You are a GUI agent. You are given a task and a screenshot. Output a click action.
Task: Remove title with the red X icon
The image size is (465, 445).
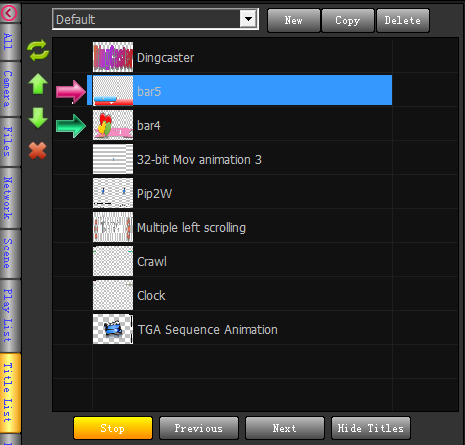(37, 151)
